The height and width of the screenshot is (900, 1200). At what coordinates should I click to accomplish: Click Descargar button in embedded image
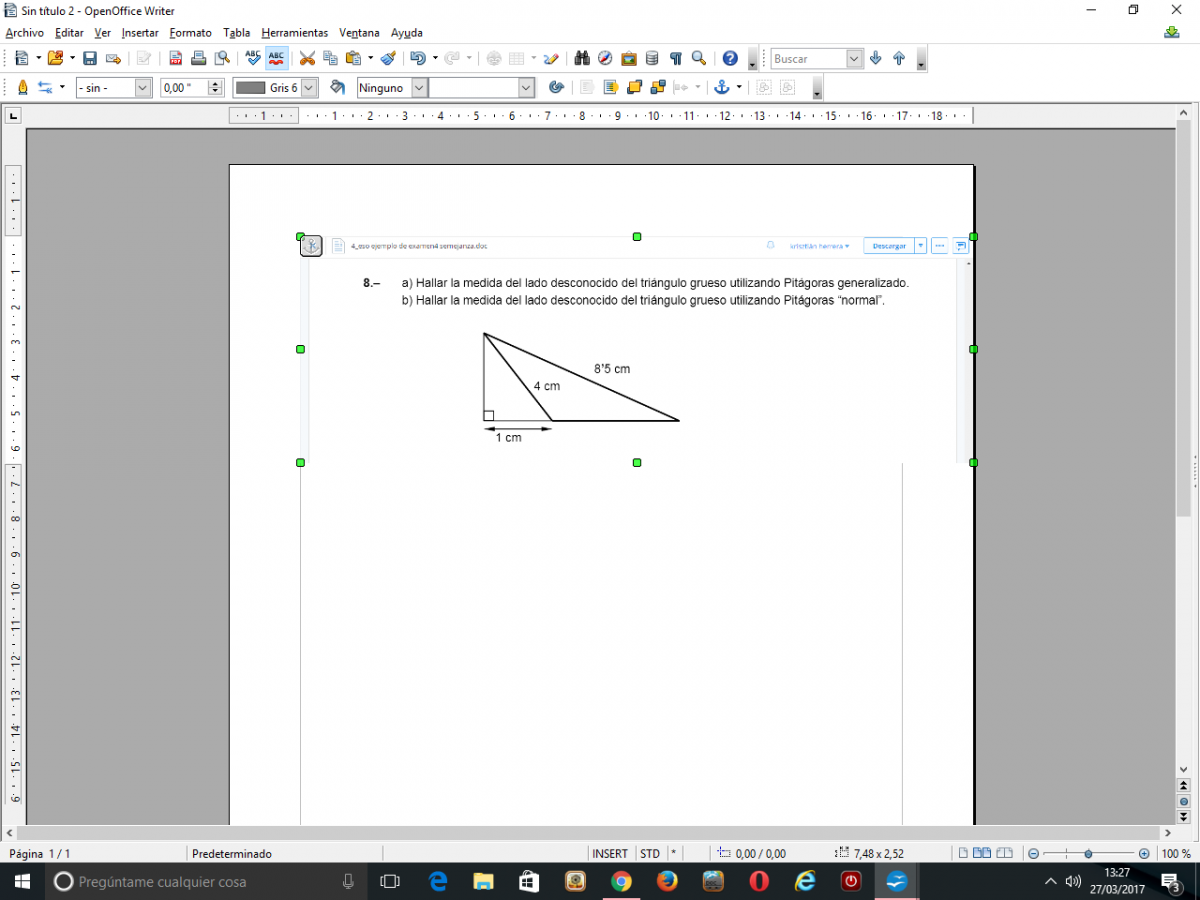889,246
